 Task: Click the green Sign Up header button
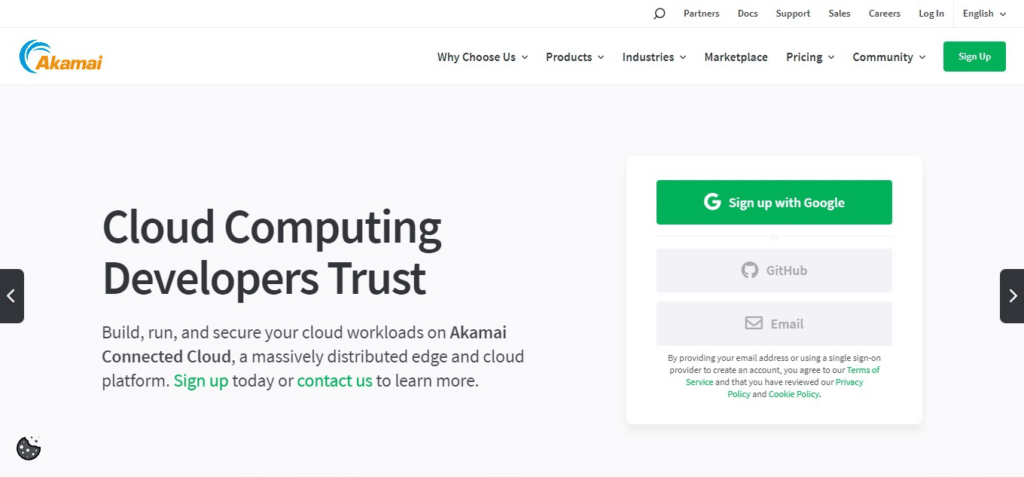[x=974, y=56]
